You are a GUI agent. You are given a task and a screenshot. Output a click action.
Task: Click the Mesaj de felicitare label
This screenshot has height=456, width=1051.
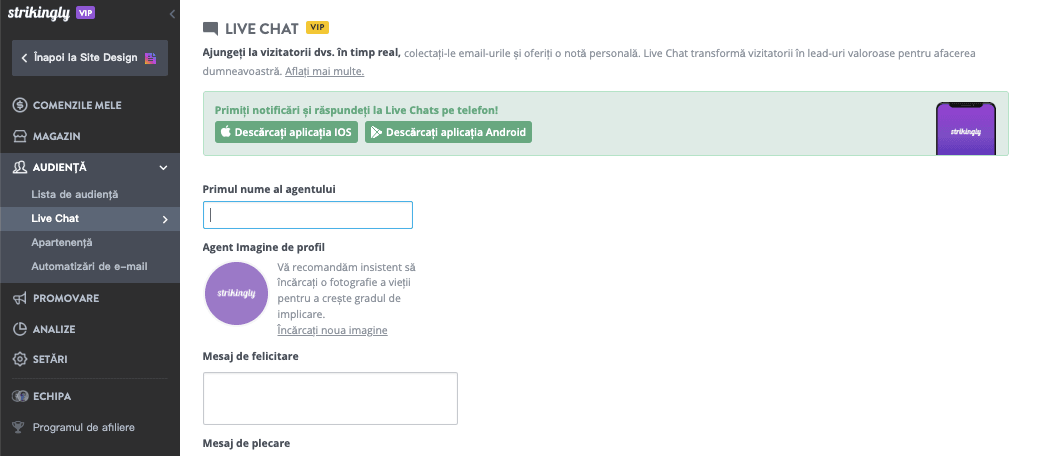pos(251,356)
